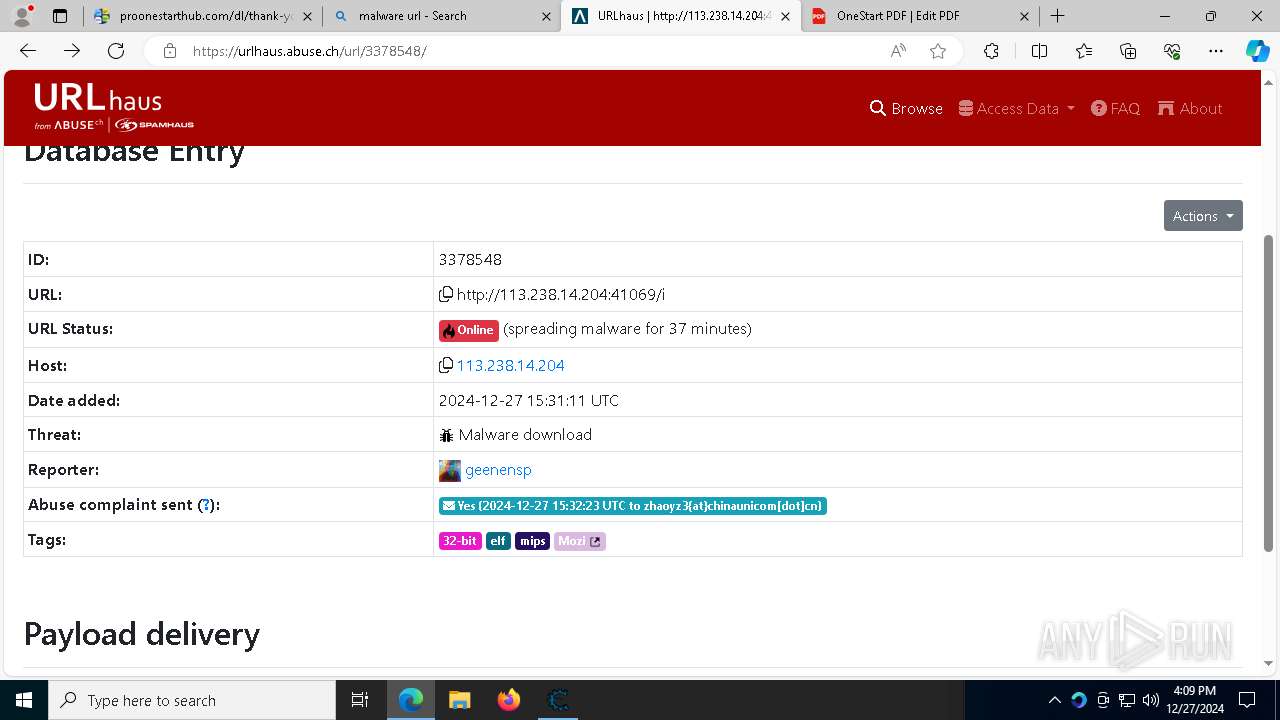Open Microsoft Edge from taskbar
Image resolution: width=1280 pixels, height=720 pixels.
(x=411, y=700)
